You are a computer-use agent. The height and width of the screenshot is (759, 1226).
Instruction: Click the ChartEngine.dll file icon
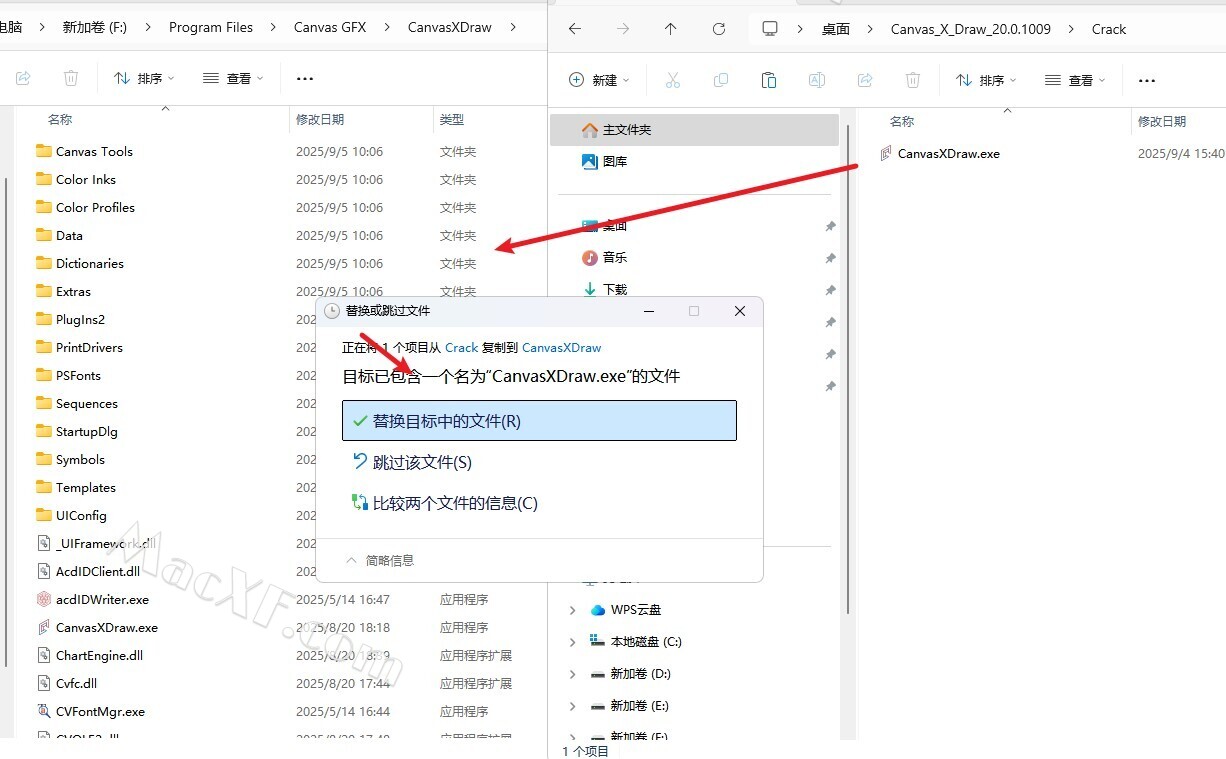(43, 655)
